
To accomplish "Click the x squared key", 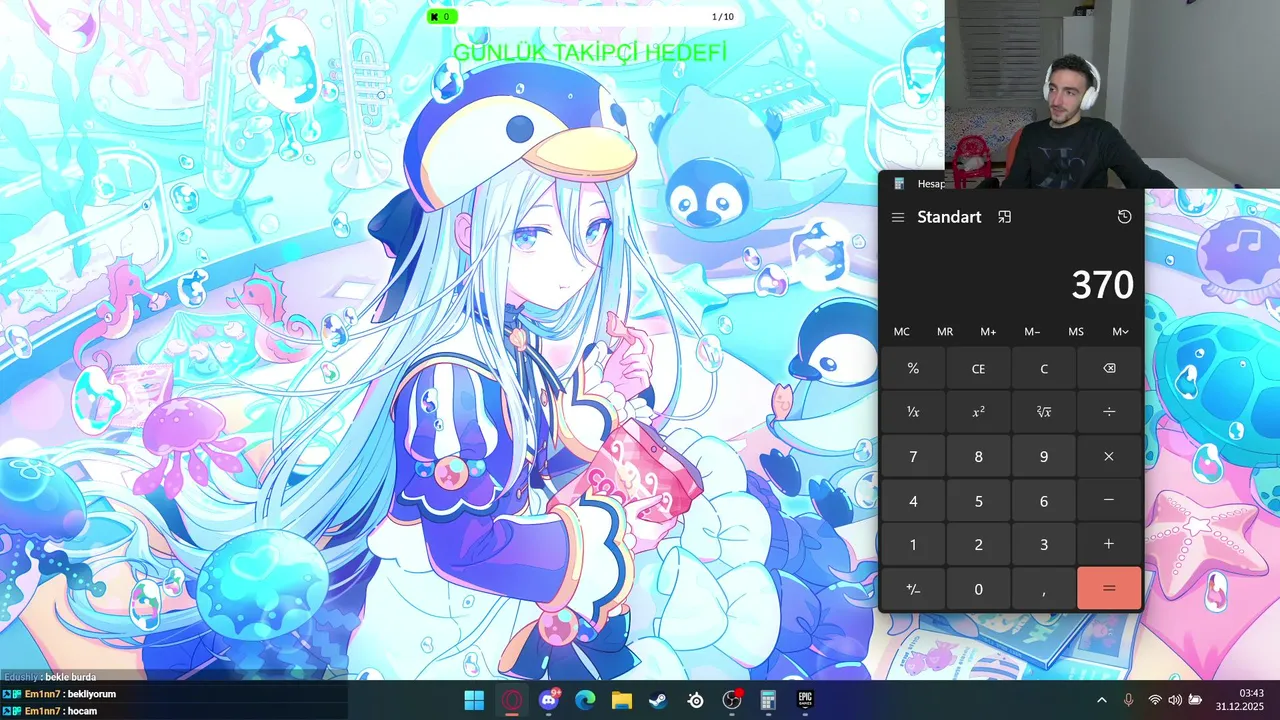I will (978, 412).
